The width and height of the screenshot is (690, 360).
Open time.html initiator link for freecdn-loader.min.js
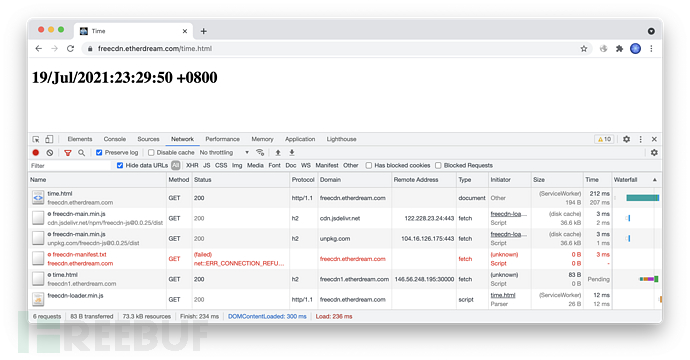pyautogui.click(x=503, y=295)
